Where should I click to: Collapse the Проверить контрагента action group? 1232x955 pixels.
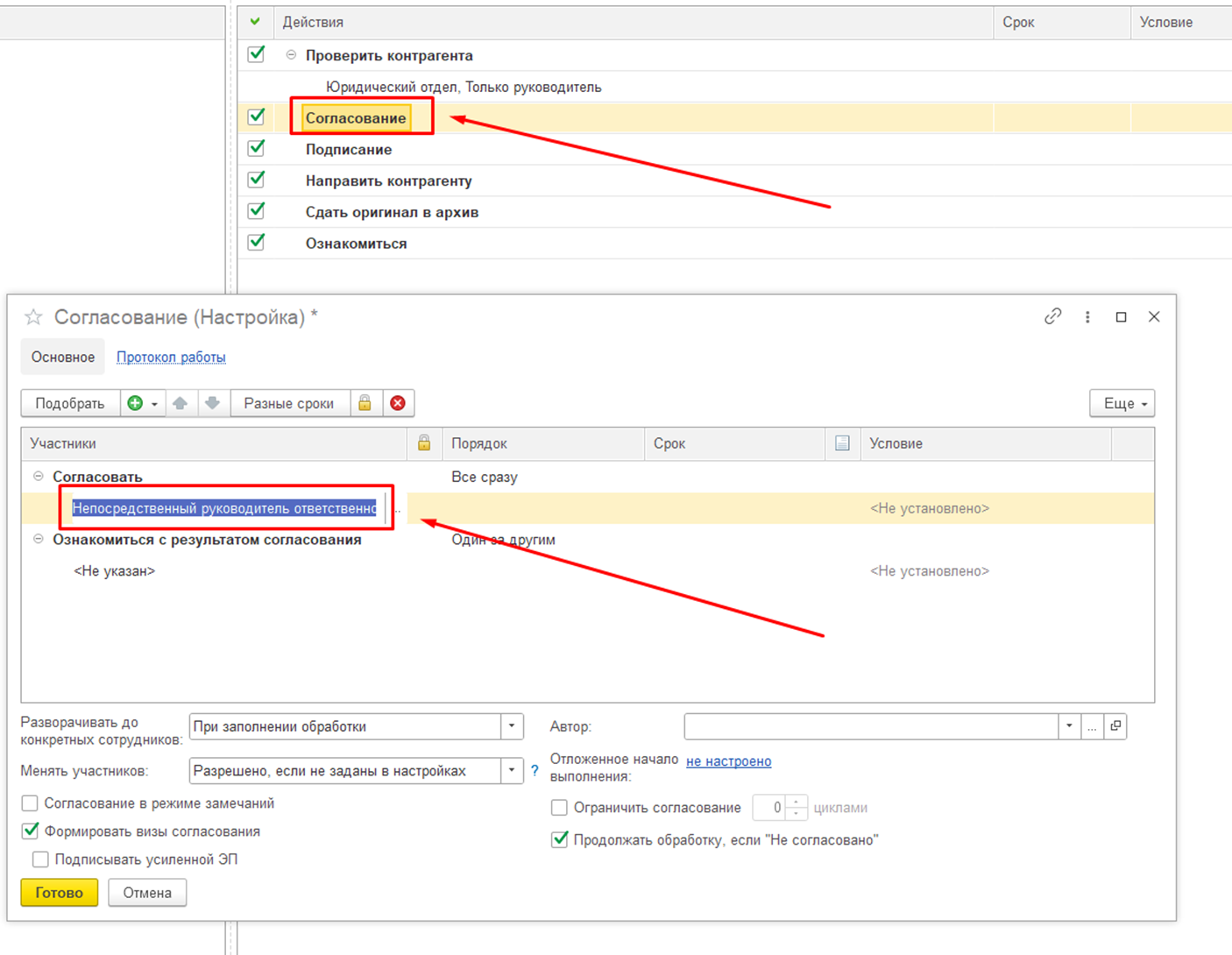[x=291, y=55]
